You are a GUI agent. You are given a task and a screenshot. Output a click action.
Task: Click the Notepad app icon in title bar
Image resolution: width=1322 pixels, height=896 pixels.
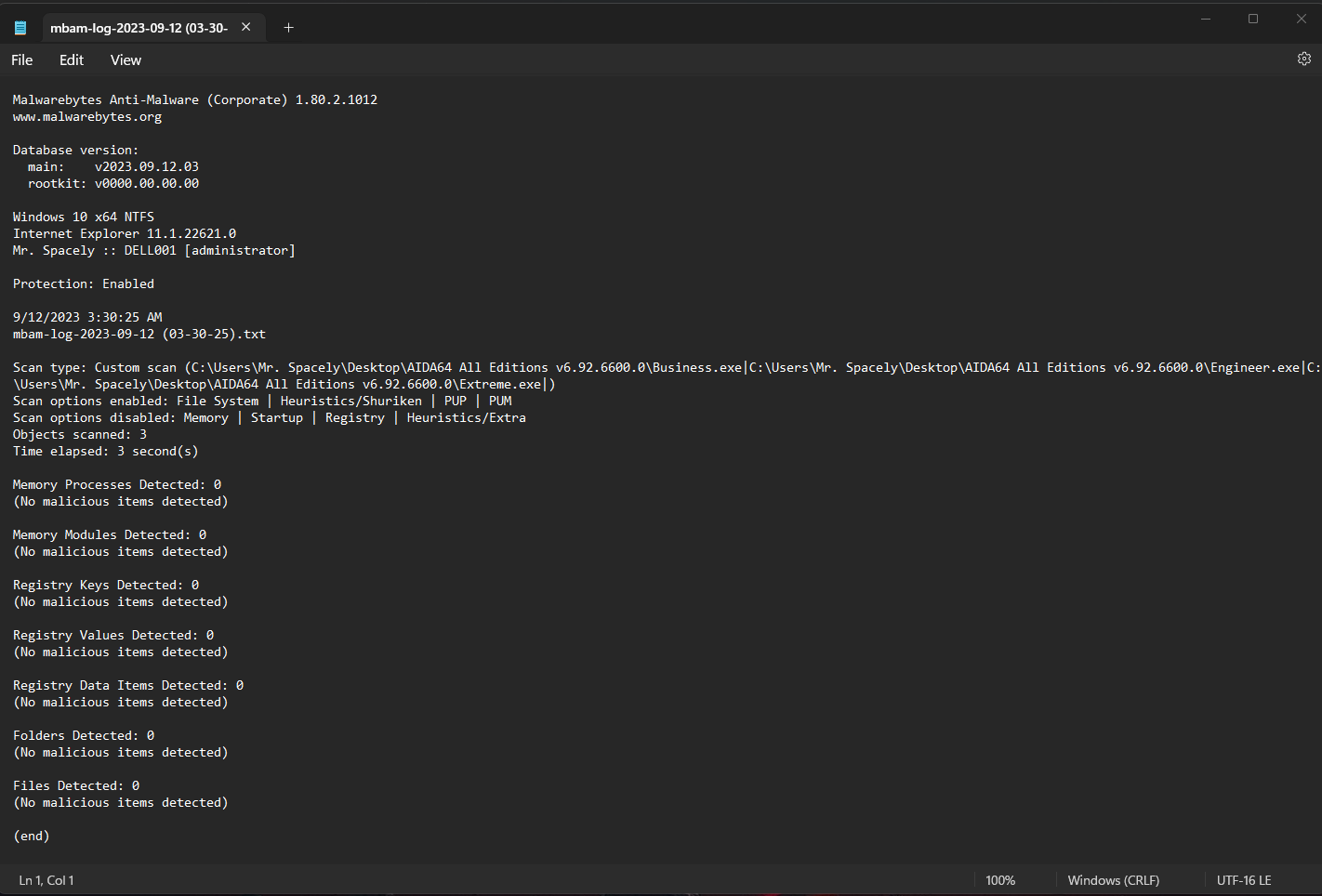(20, 28)
